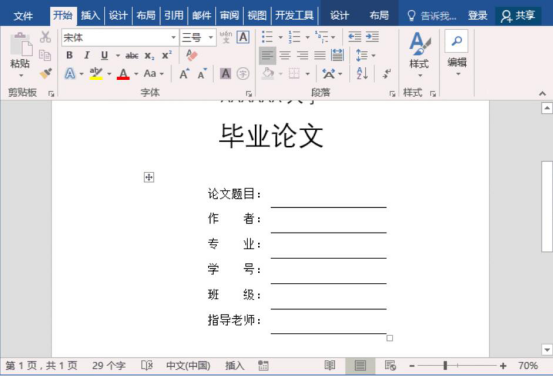
Task: Switch to Web Layout view
Action: pyautogui.click(x=390, y=365)
